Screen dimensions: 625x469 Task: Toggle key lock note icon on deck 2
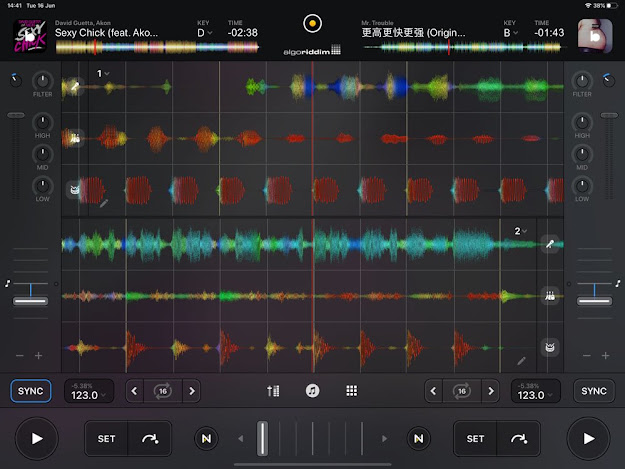tap(617, 283)
